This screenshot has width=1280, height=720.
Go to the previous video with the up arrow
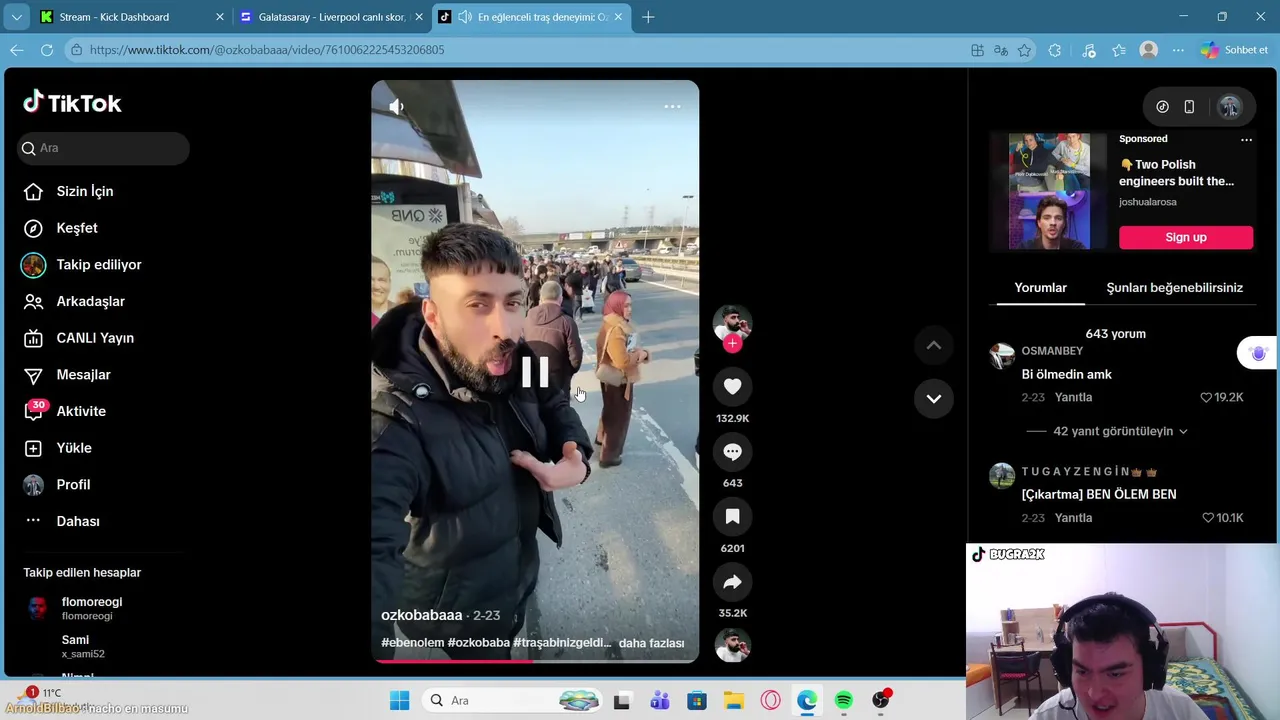(x=933, y=345)
